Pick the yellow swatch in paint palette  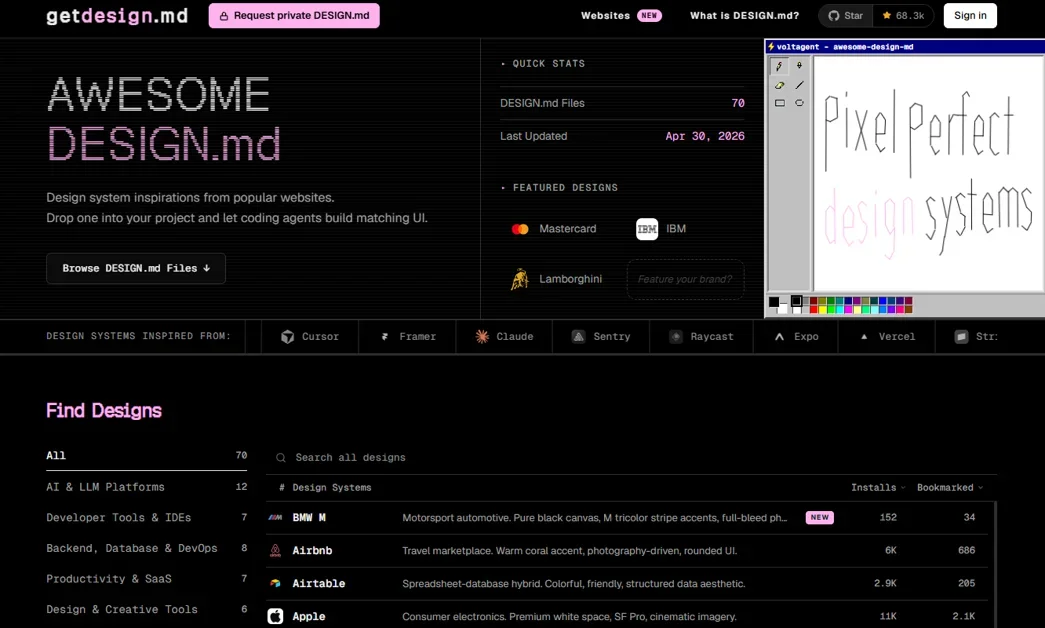(x=822, y=309)
